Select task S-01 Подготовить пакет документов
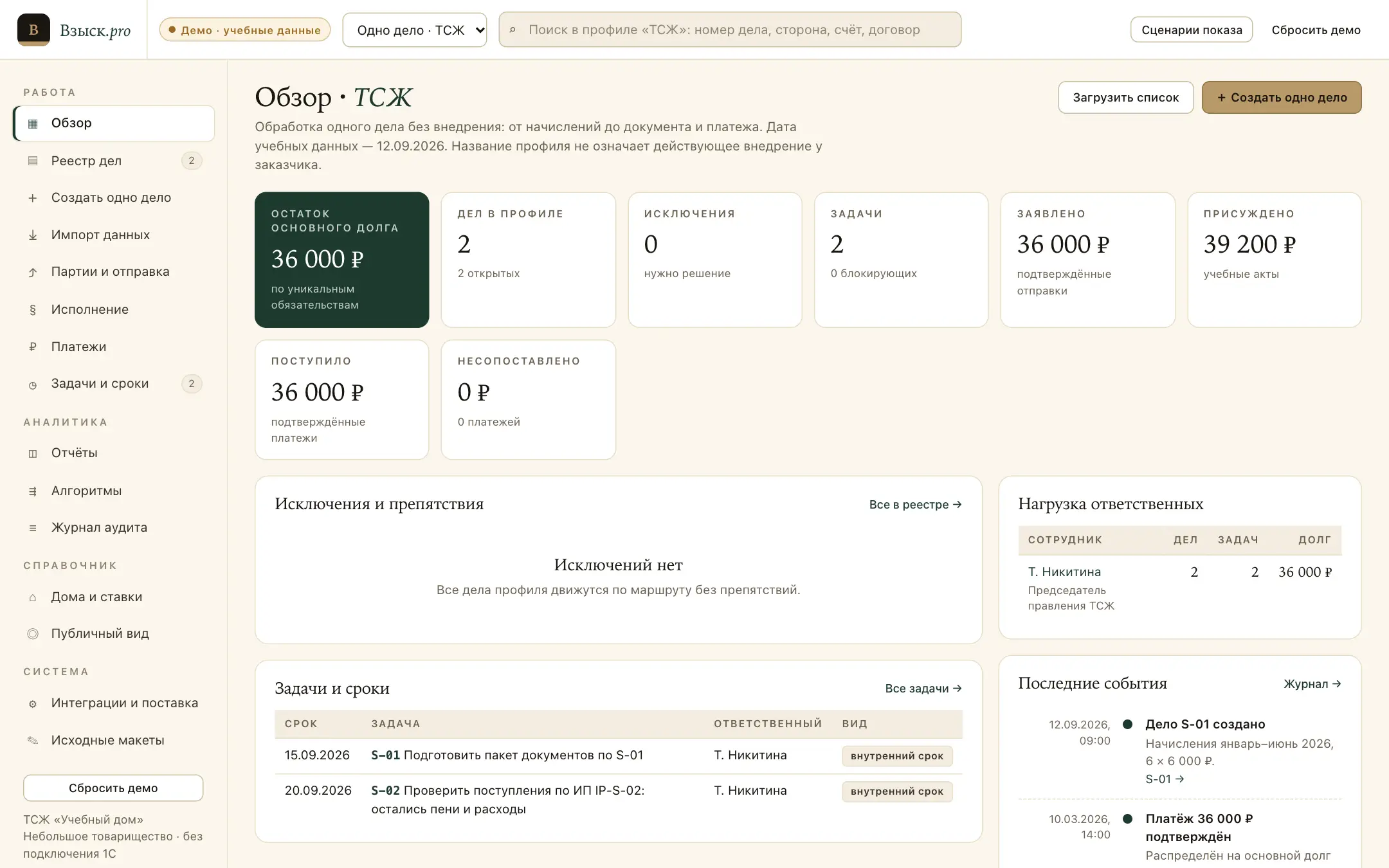This screenshot has width=1389, height=868. (619, 755)
